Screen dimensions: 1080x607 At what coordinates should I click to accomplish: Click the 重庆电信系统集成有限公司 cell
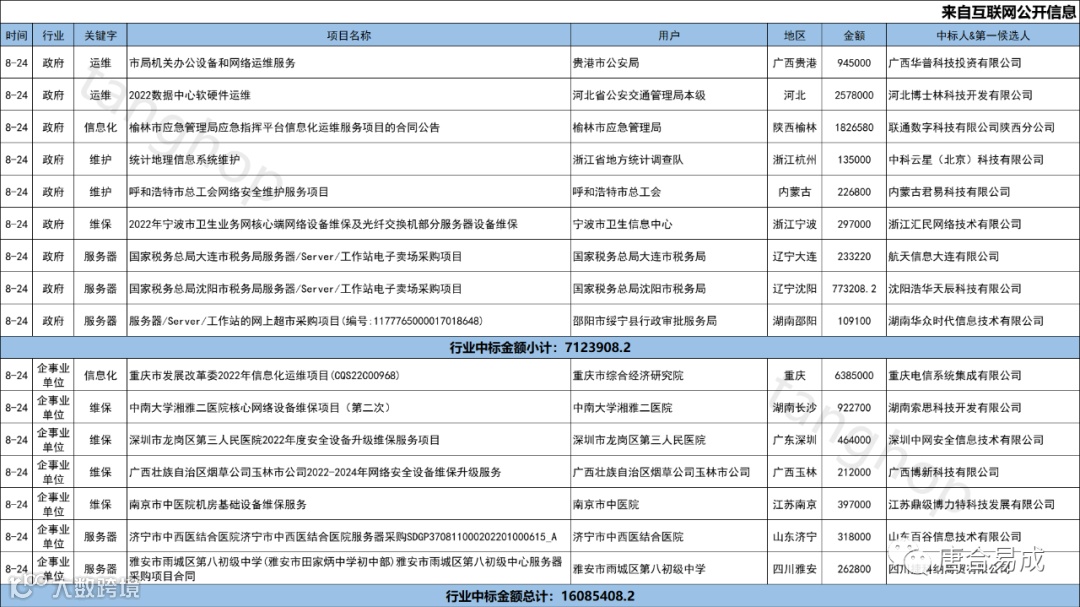pos(983,375)
